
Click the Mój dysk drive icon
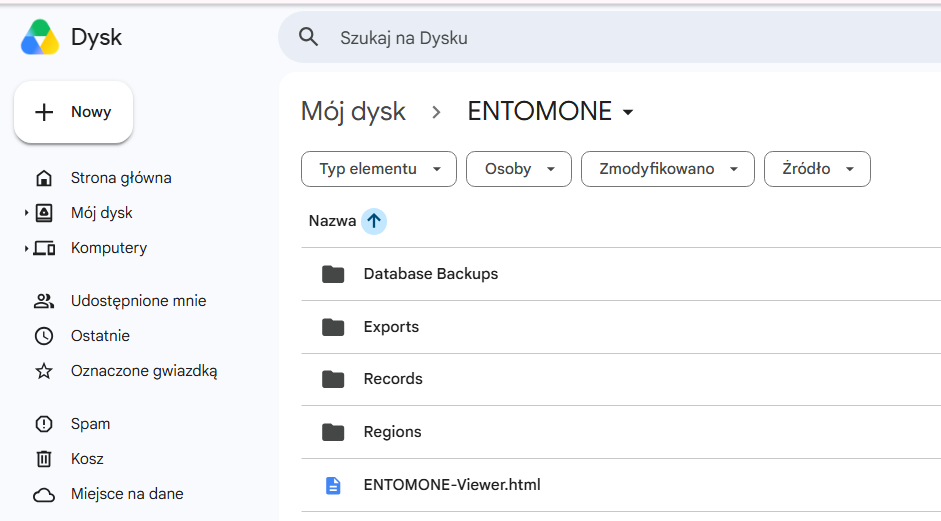pos(44,213)
